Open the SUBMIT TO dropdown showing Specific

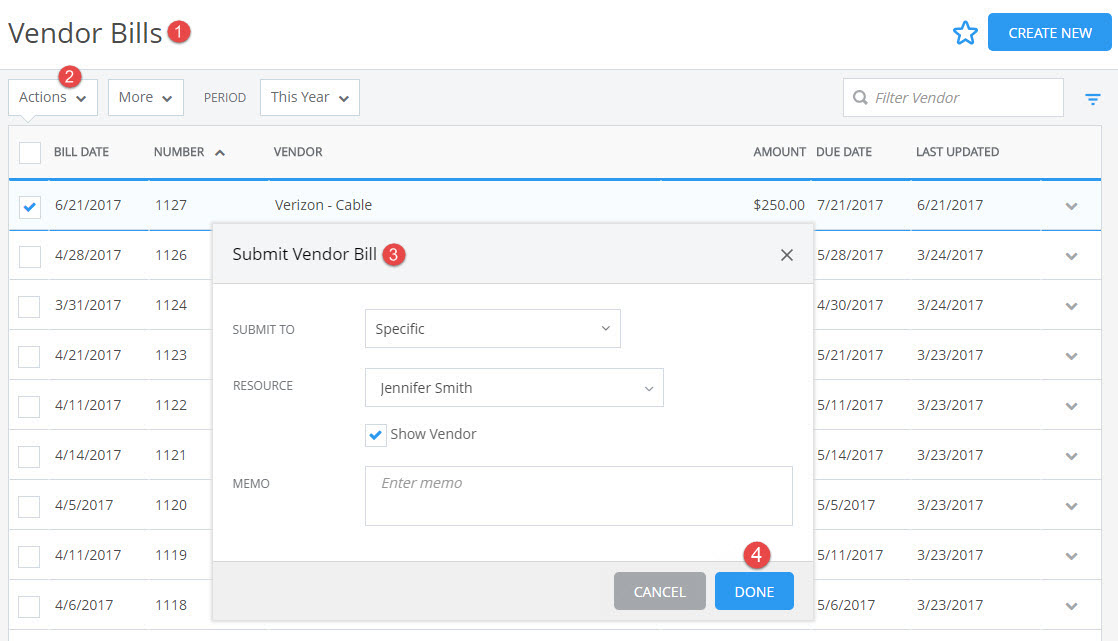(492, 328)
